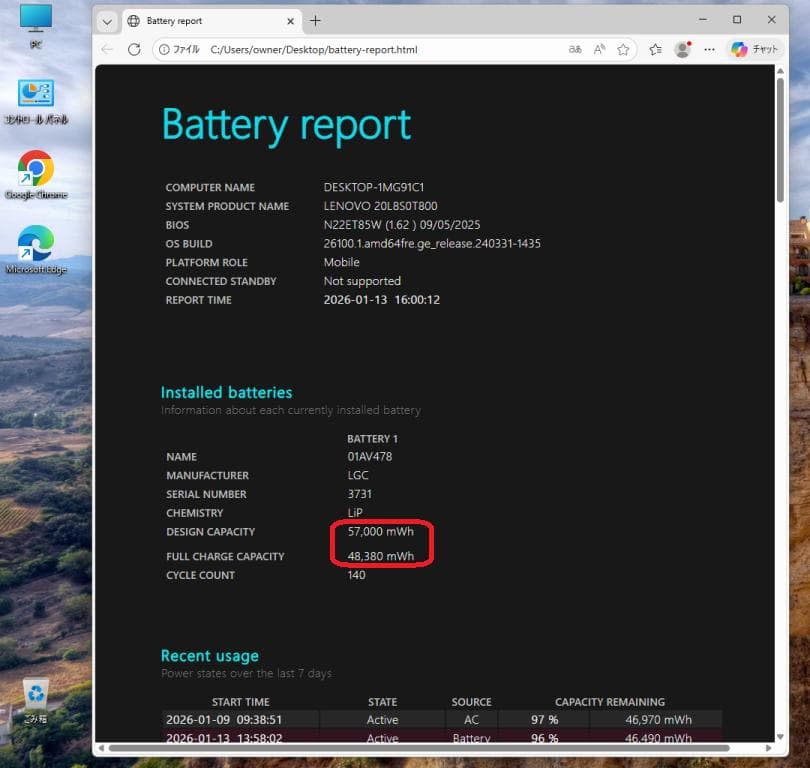810x768 pixels.
Task: Open the Copilot チャット panel
Action: pos(754,49)
